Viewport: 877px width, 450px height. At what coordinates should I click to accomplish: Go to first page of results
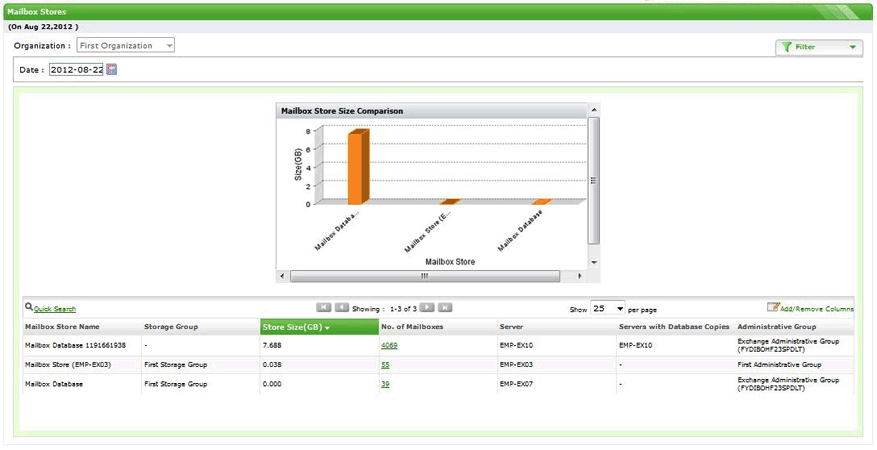click(x=324, y=307)
